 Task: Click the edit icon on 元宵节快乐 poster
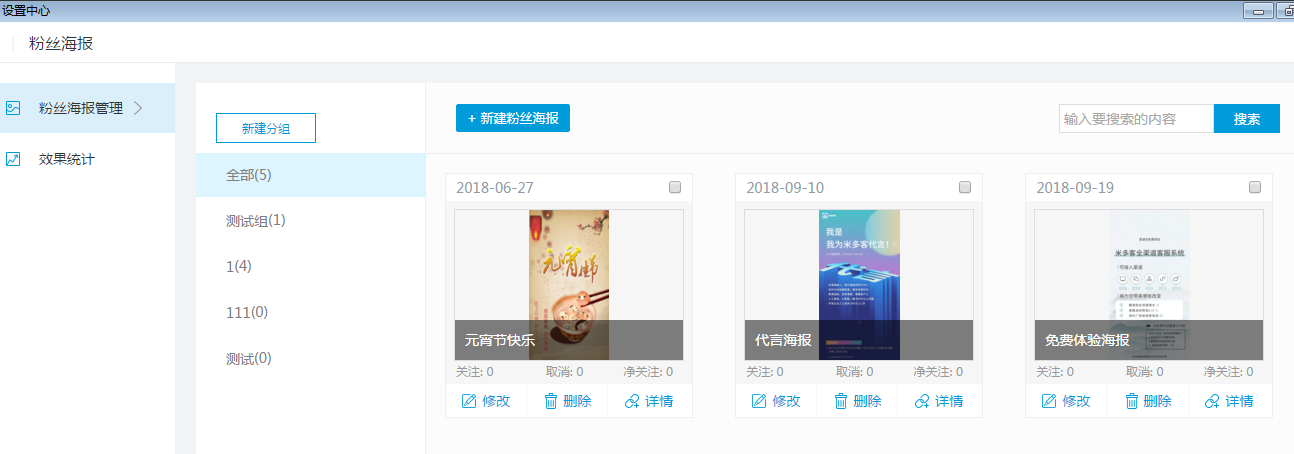[469, 401]
